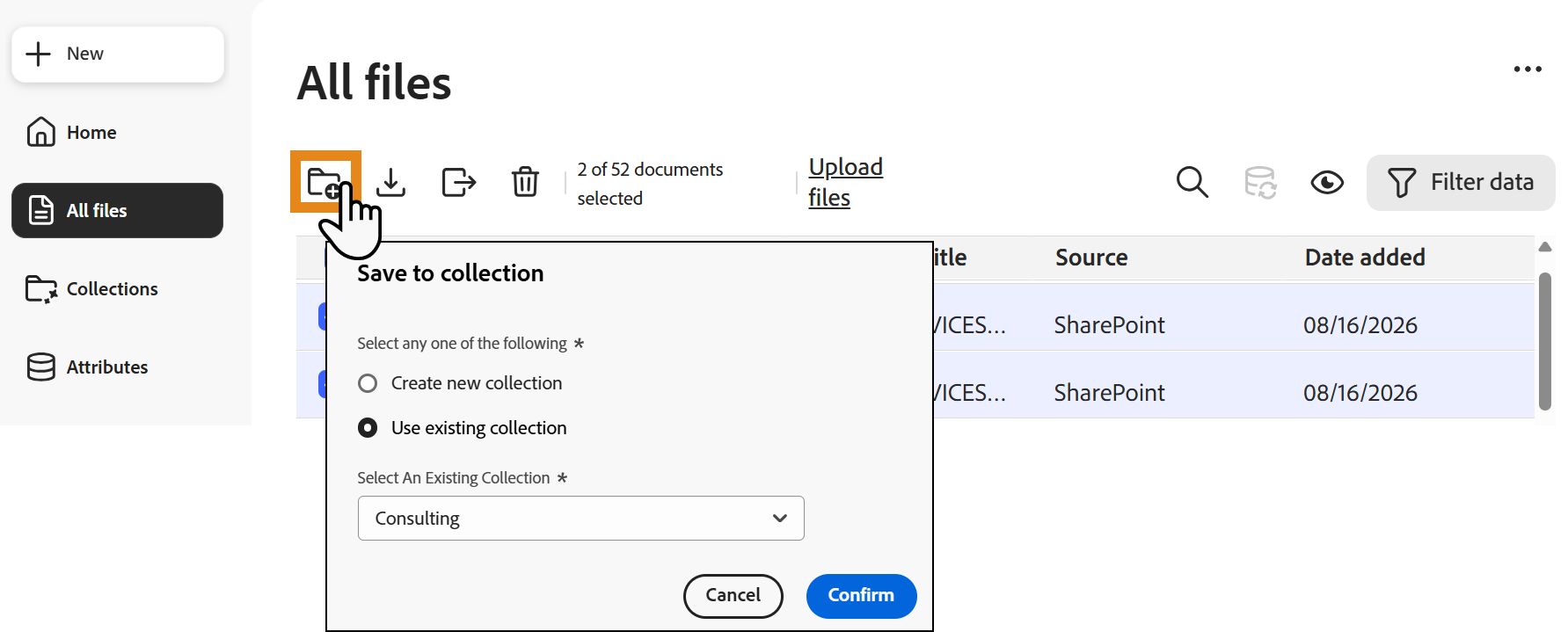Click the database sync icon
Image resolution: width=1568 pixels, height=632 pixels.
click(1260, 182)
